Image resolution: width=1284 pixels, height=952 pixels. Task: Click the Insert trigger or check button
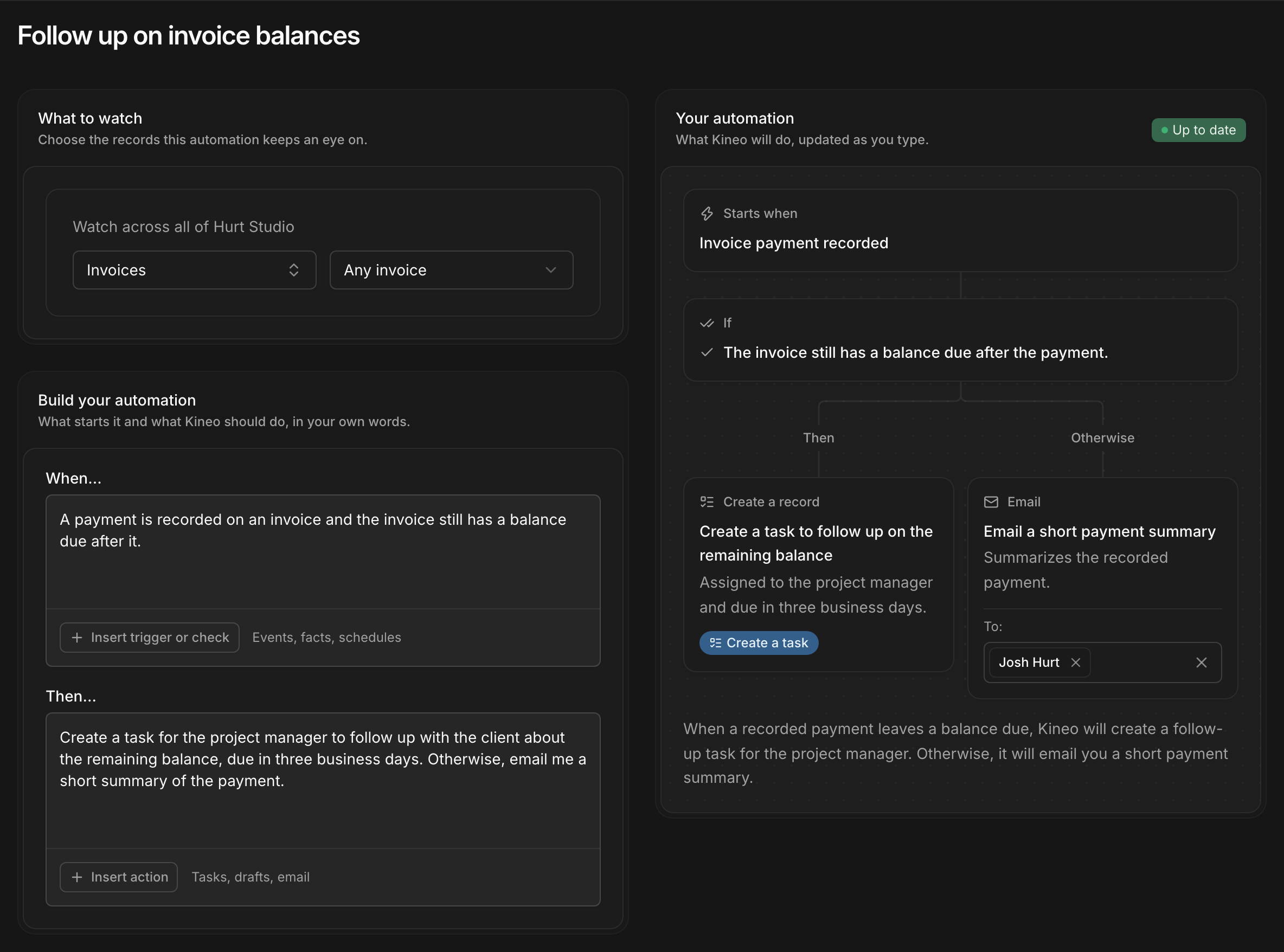pos(149,638)
